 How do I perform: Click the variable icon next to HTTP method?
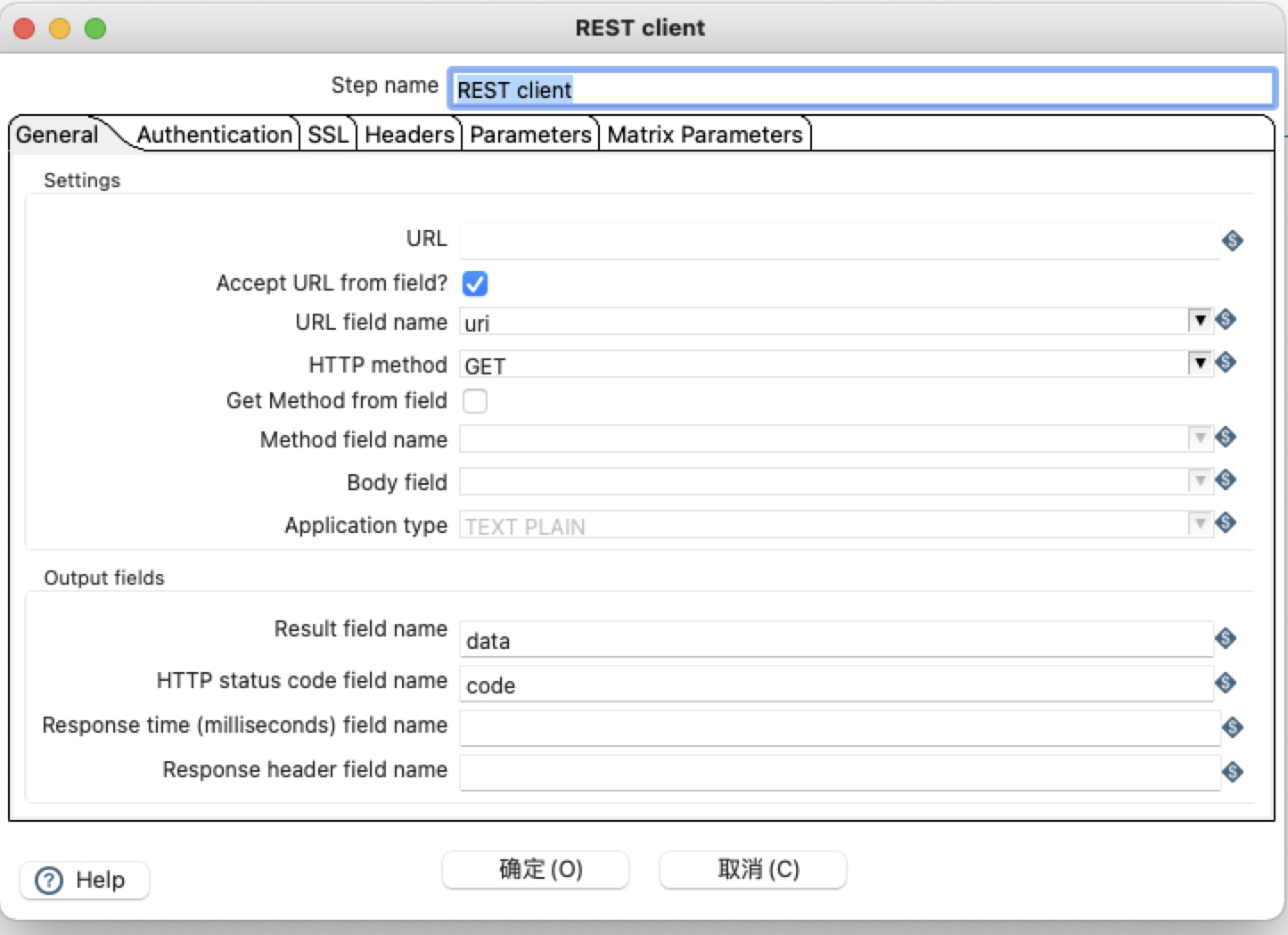coord(1226,363)
